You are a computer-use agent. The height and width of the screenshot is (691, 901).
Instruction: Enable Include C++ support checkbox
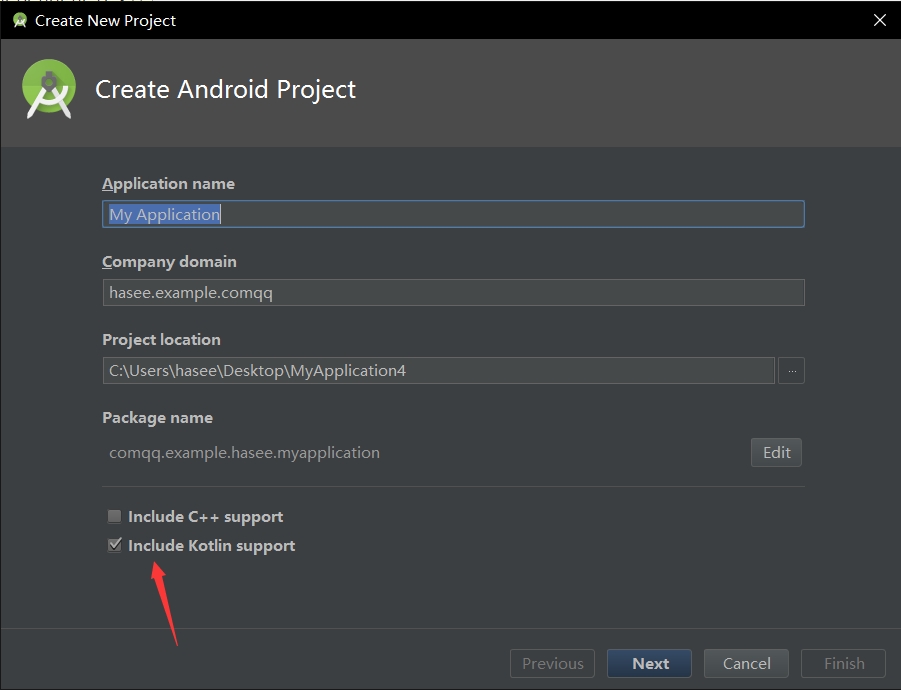[114, 516]
